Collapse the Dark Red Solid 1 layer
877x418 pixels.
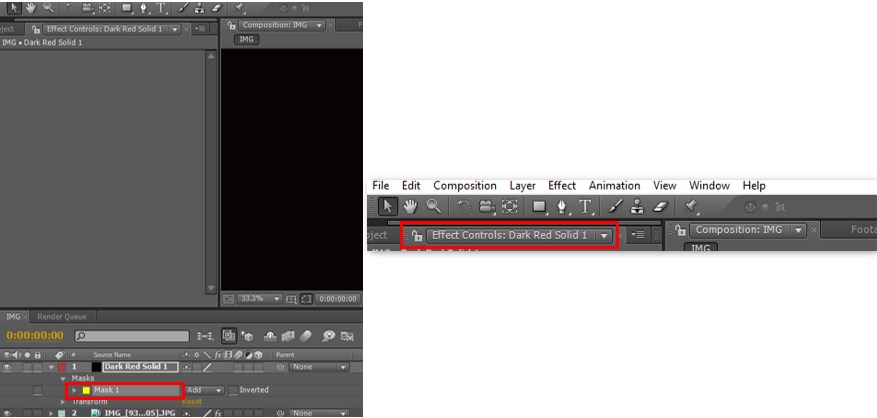(51, 368)
